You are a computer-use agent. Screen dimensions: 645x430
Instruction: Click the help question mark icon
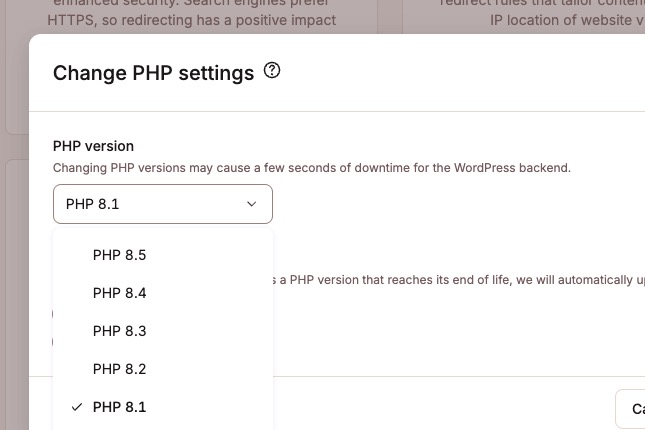coord(272,71)
